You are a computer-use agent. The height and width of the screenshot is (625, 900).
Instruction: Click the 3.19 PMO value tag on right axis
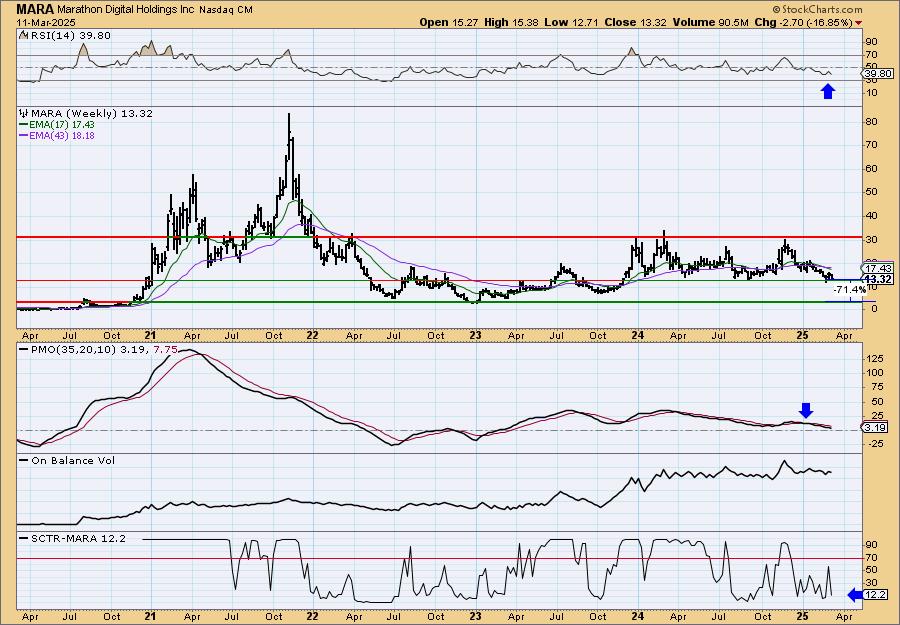point(875,428)
